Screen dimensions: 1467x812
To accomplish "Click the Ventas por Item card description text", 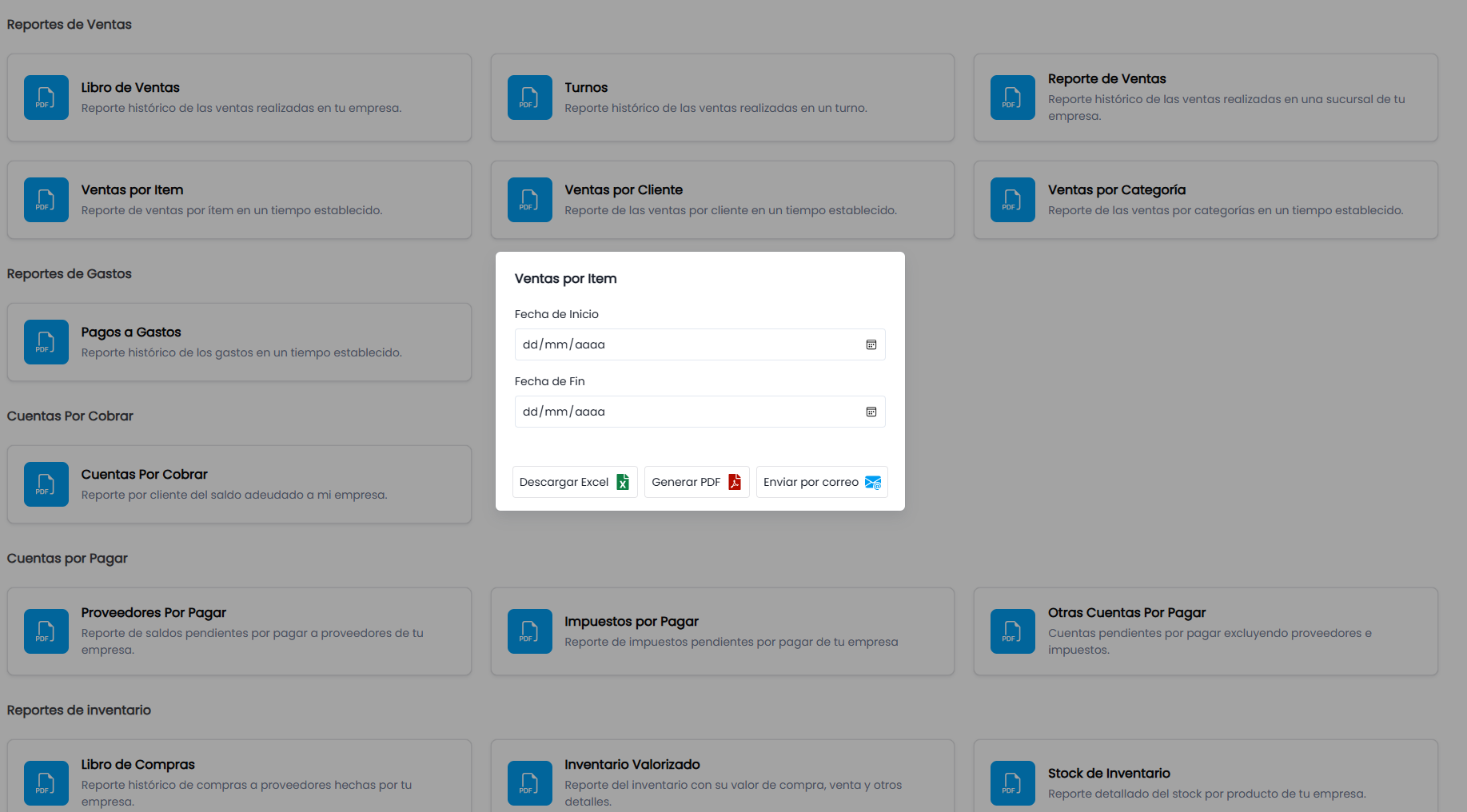I will pyautogui.click(x=232, y=210).
